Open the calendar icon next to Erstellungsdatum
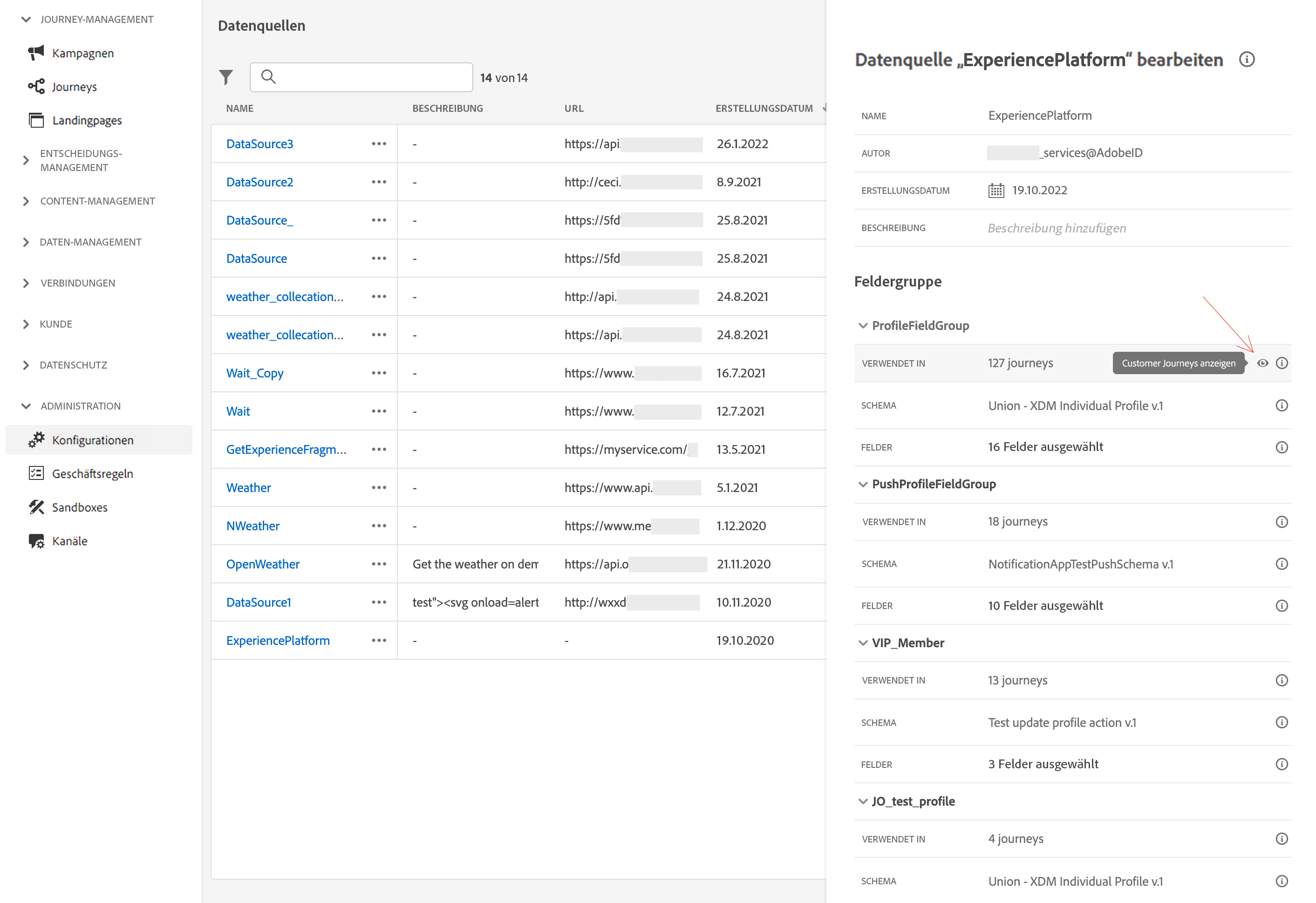Screen dimensions: 1316x903 (996, 191)
